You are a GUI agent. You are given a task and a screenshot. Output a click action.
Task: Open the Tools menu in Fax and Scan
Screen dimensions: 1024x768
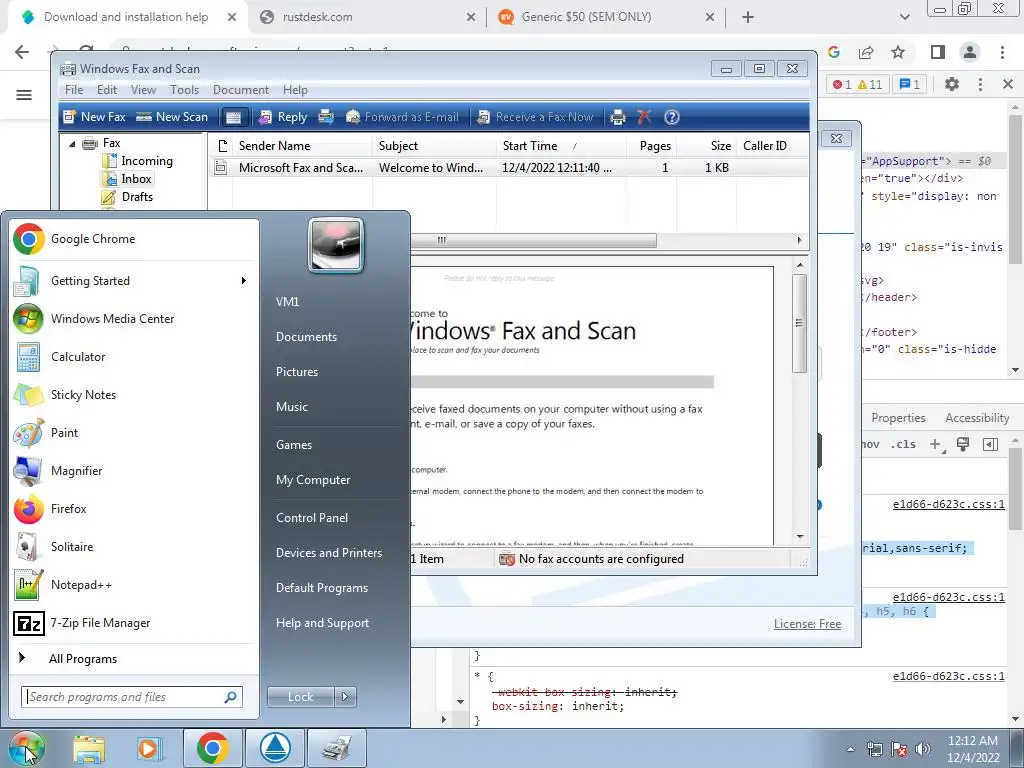tap(184, 90)
